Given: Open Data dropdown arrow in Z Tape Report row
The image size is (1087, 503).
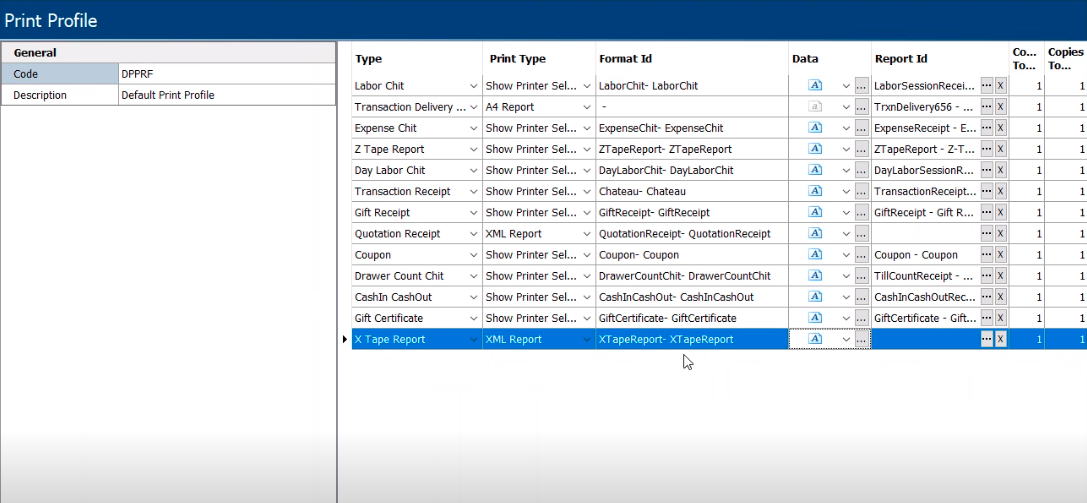Looking at the screenshot, I should point(846,149).
